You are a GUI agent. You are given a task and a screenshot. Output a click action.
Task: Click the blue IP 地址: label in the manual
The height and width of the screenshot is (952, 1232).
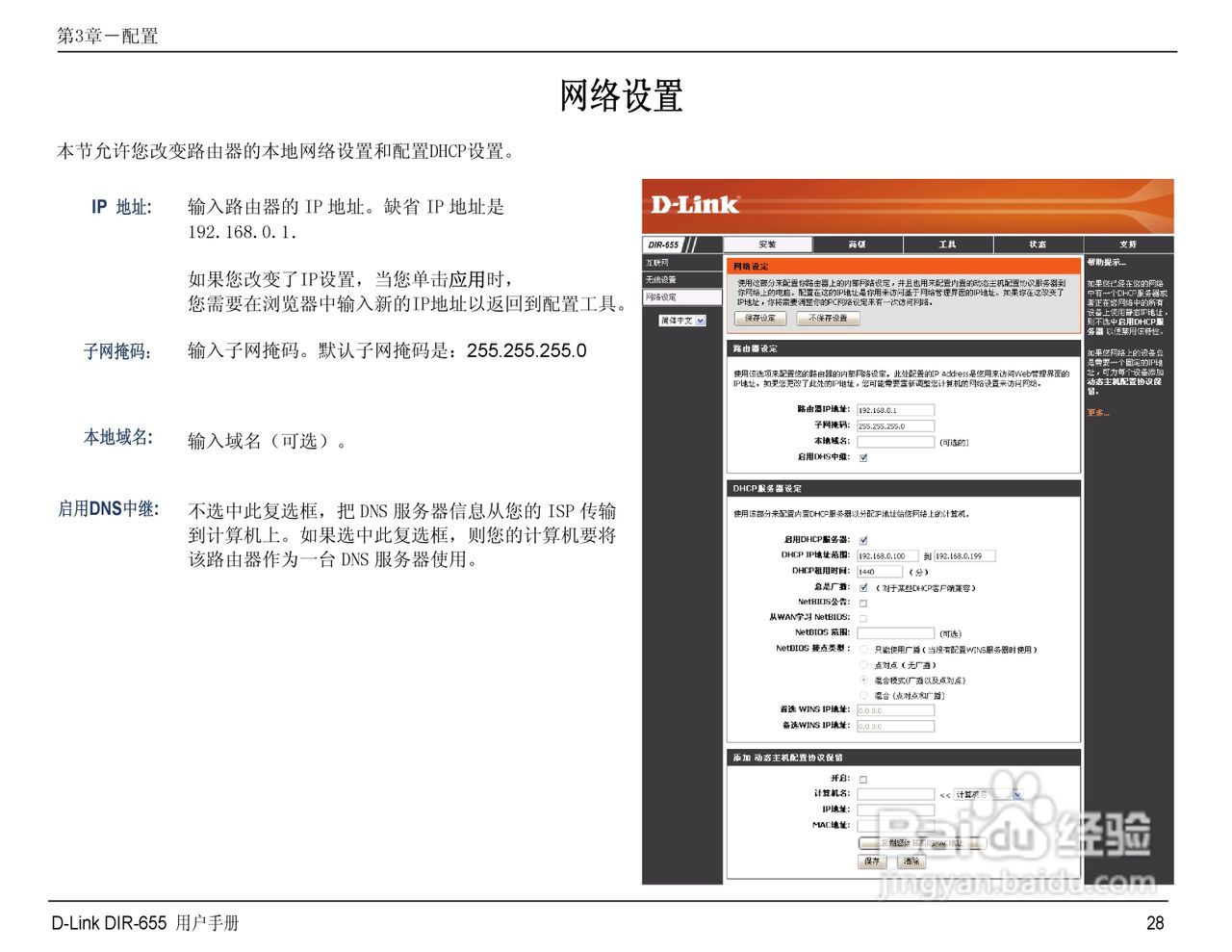(x=121, y=207)
